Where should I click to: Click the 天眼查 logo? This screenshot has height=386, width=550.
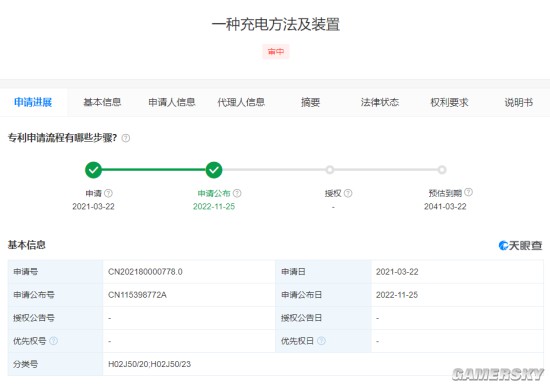click(520, 246)
